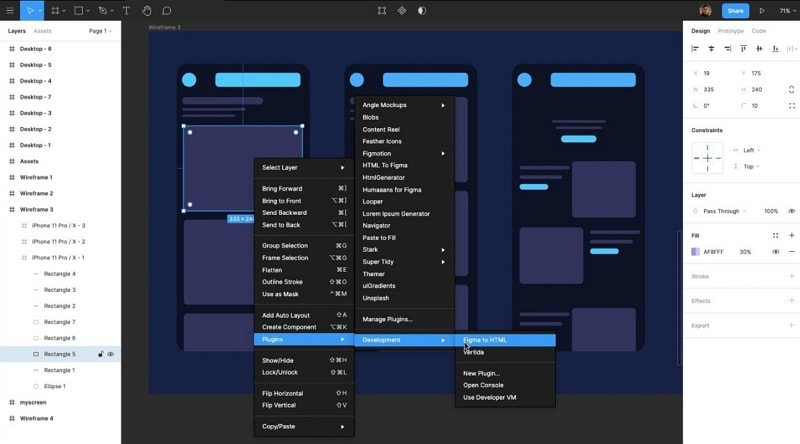800x444 pixels.
Task: Click Align bottom icon
Action: coord(776,48)
